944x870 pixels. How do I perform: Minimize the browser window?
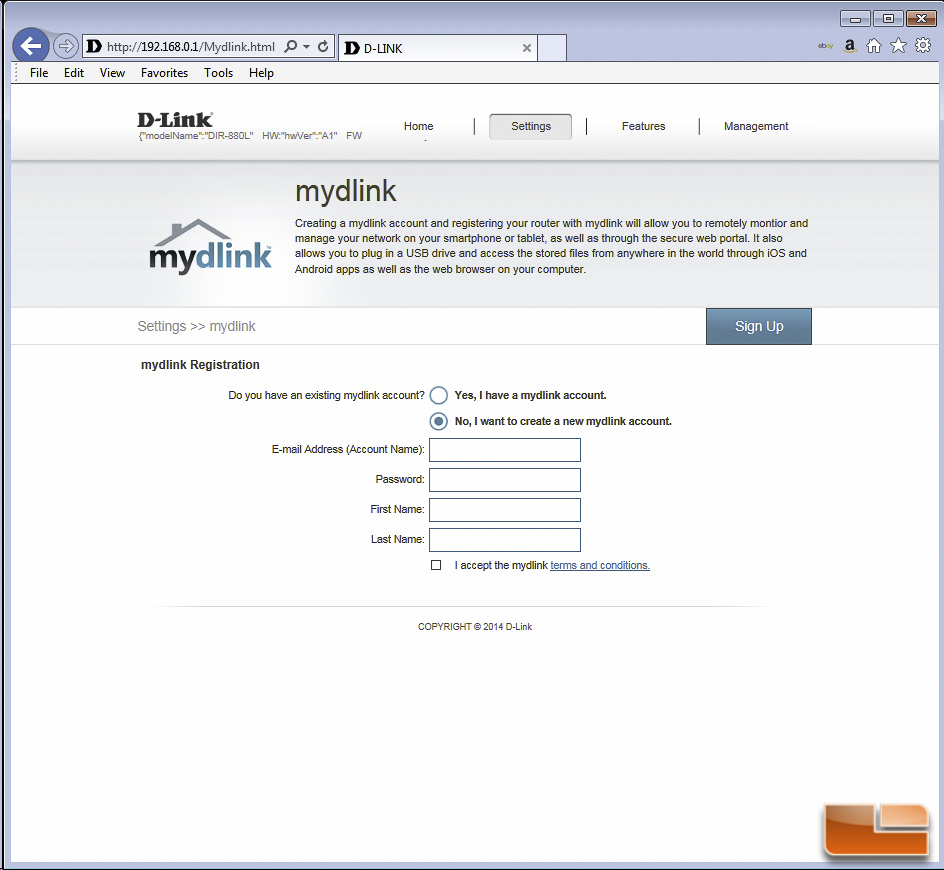coord(855,19)
